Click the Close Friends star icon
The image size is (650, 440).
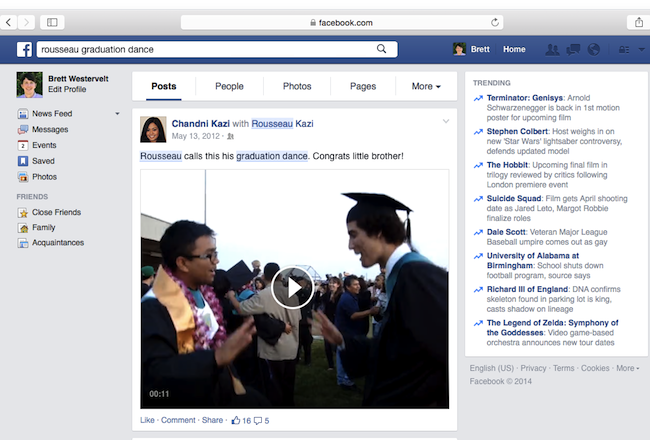23,212
